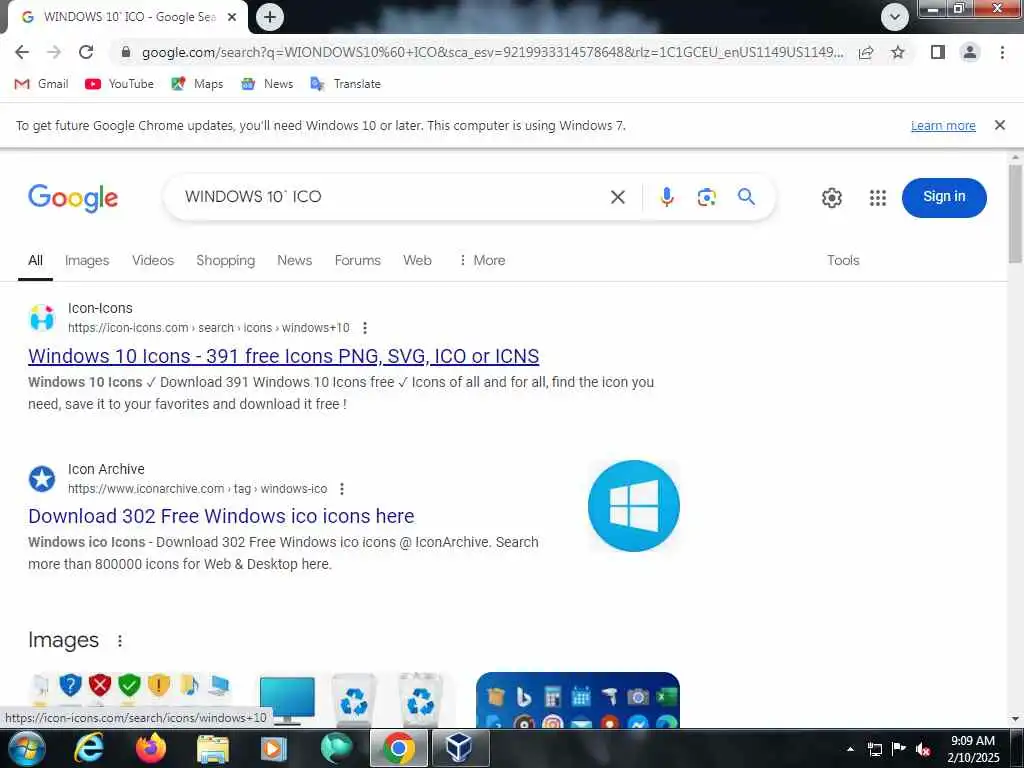Bookmark this page with star icon
This screenshot has width=1024, height=768.
coord(898,52)
